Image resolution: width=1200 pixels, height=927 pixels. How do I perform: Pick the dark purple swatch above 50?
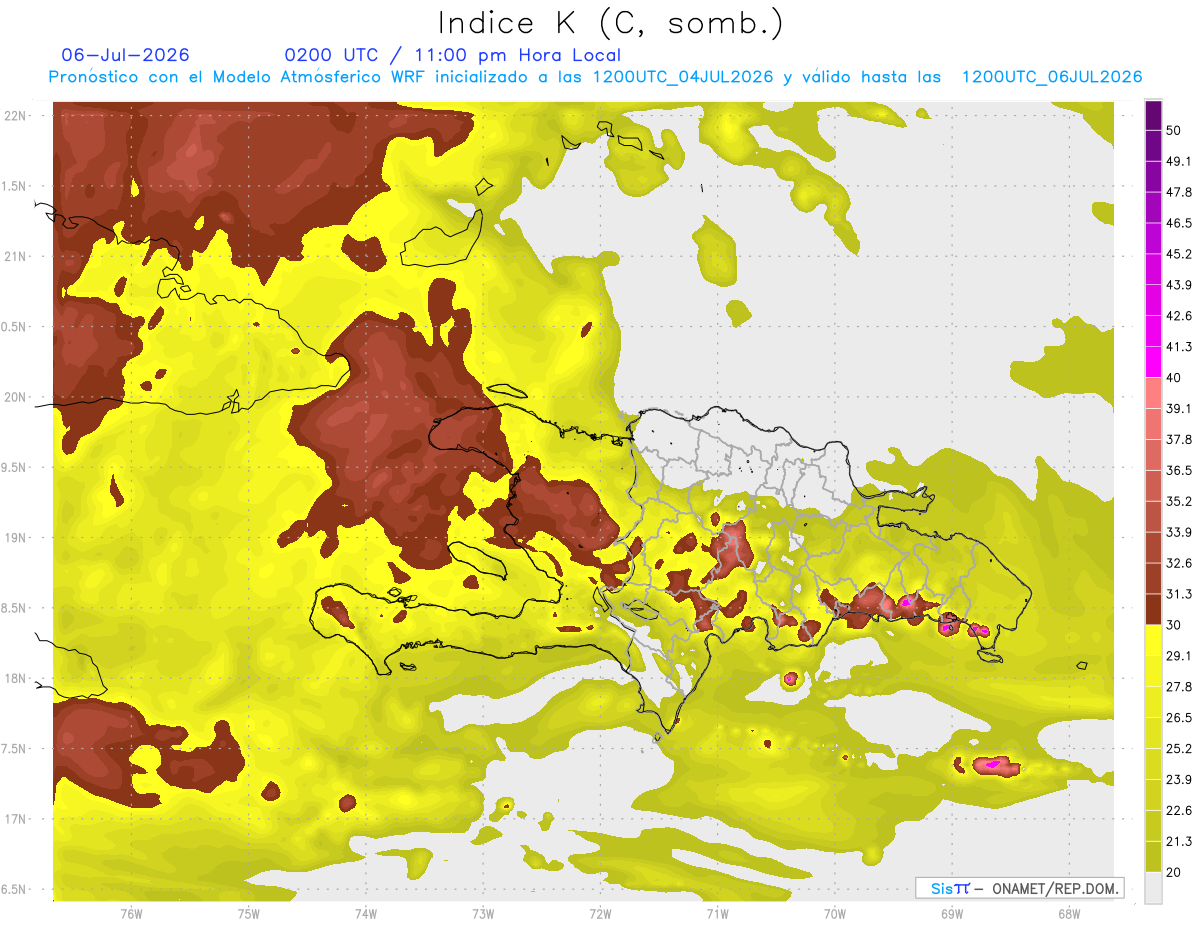(1153, 115)
